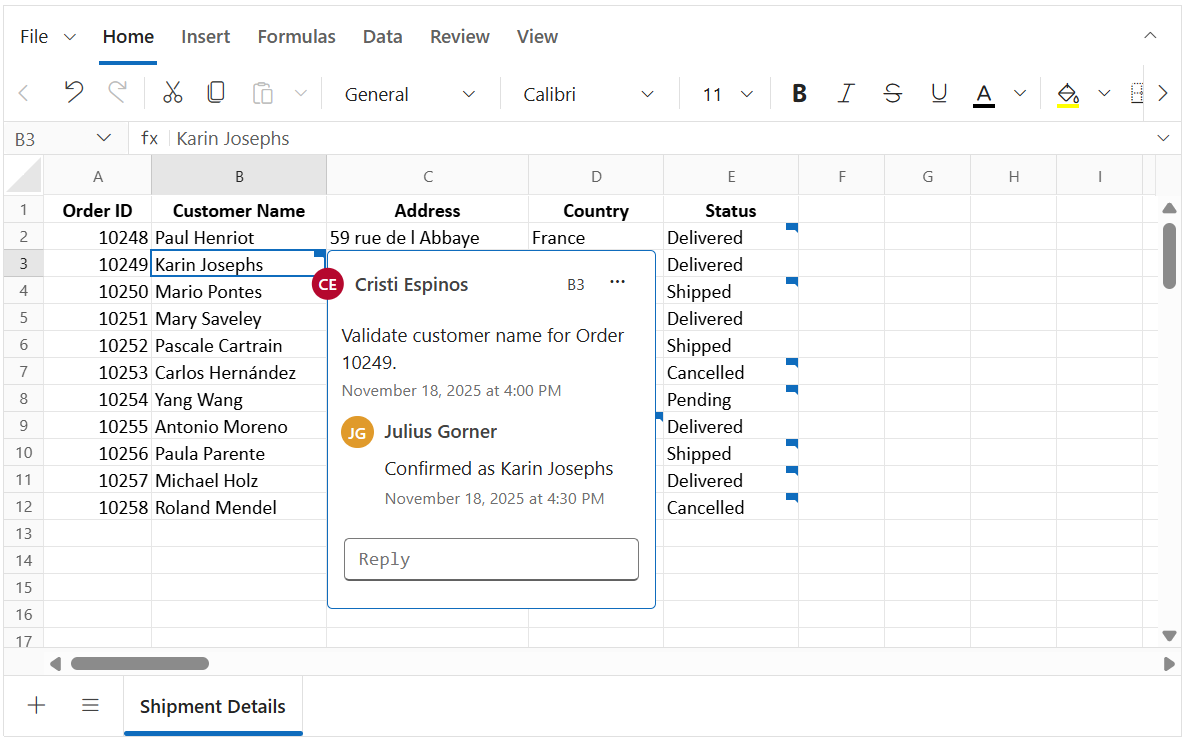Open the font color dropdown arrow
The height and width of the screenshot is (739, 1186).
pos(1020,94)
